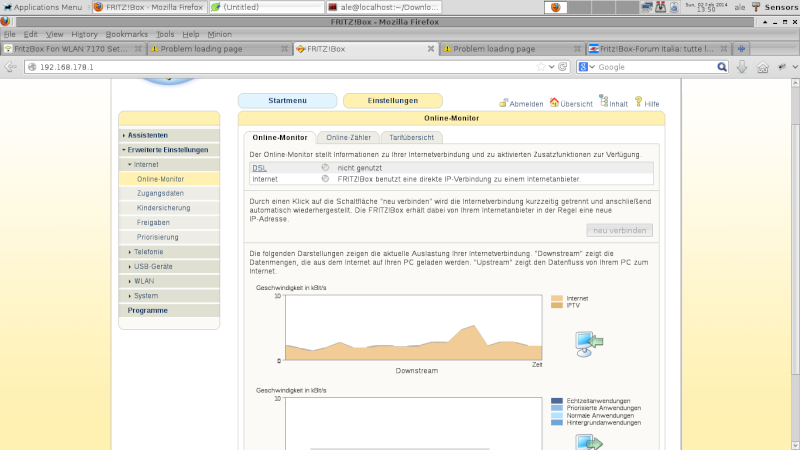The height and width of the screenshot is (450, 800).
Task: Click the IPTV legend color swatch
Action: [x=557, y=305]
